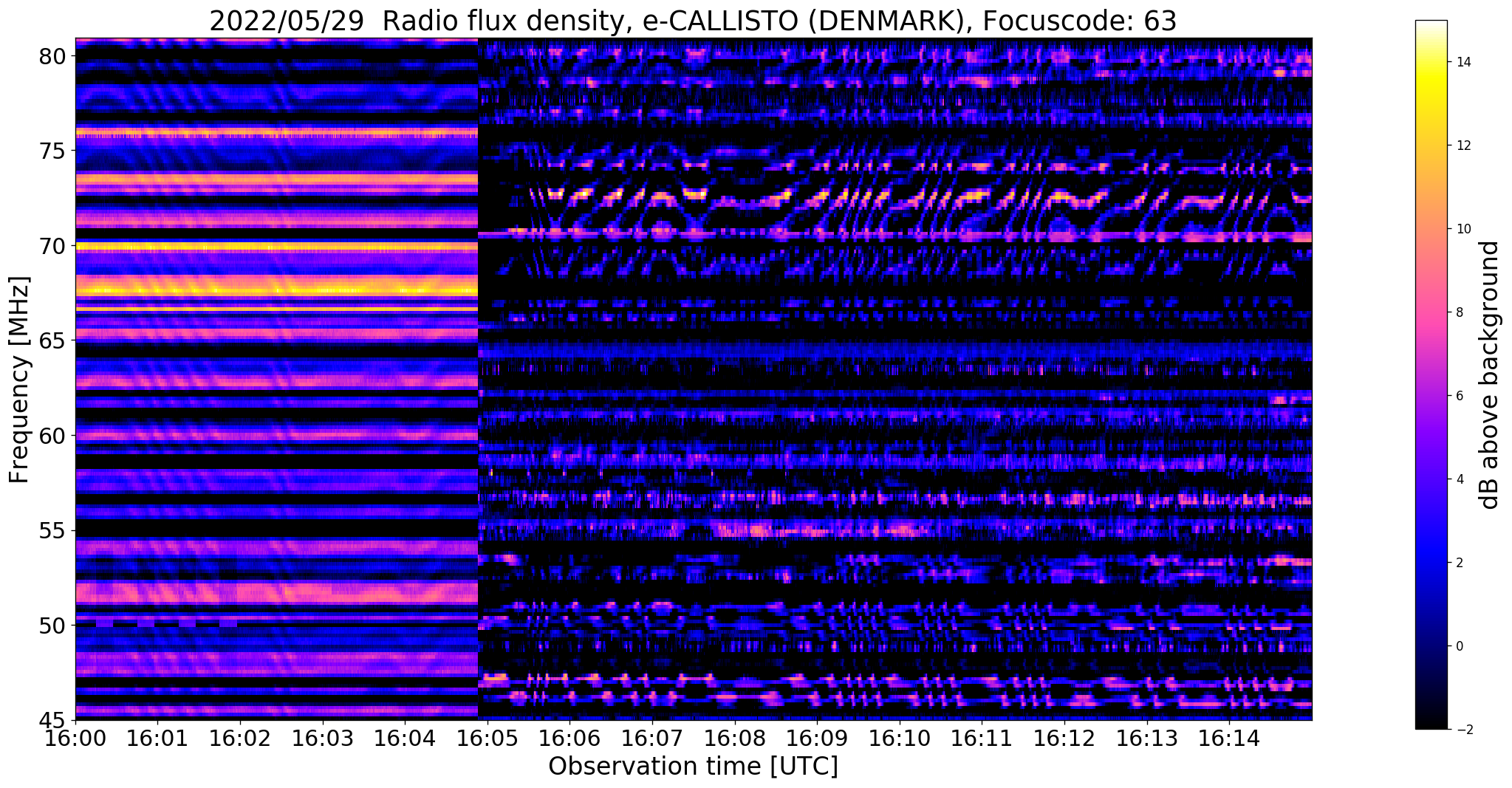
Task: Click the colorbar tick label 4
Action: [1459, 479]
